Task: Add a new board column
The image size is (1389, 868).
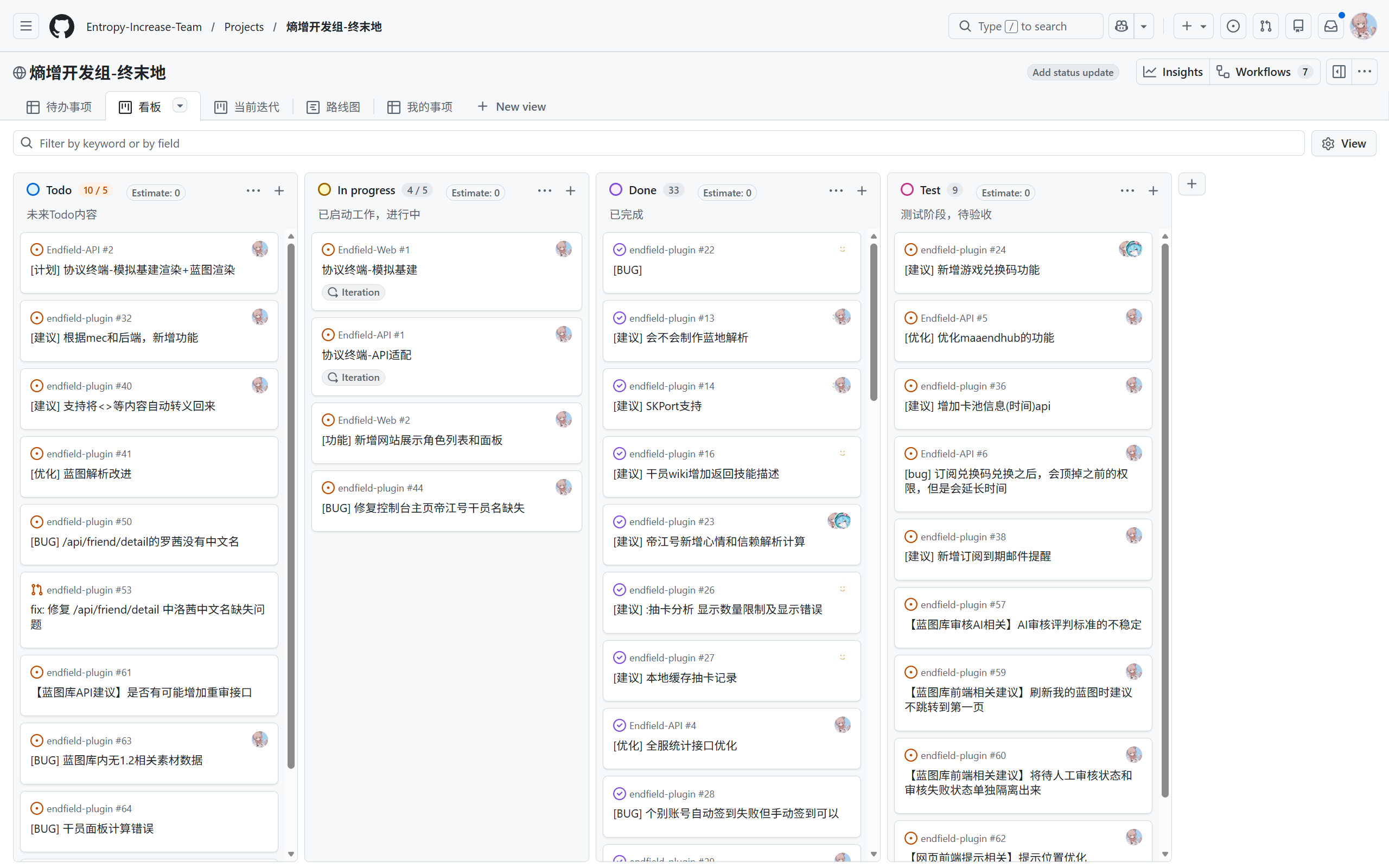Action: point(1192,184)
